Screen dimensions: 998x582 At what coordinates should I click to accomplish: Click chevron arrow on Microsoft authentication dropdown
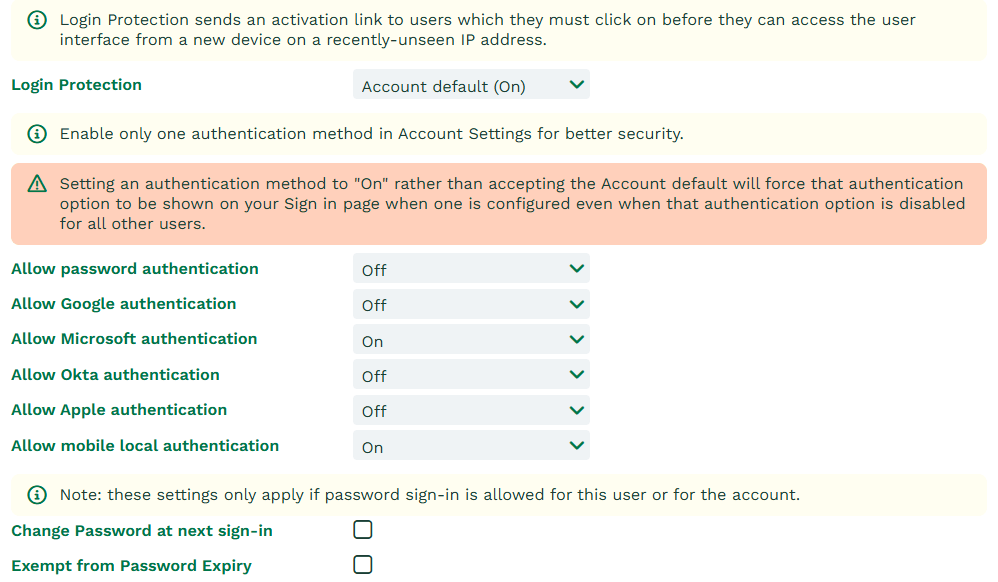pos(576,340)
